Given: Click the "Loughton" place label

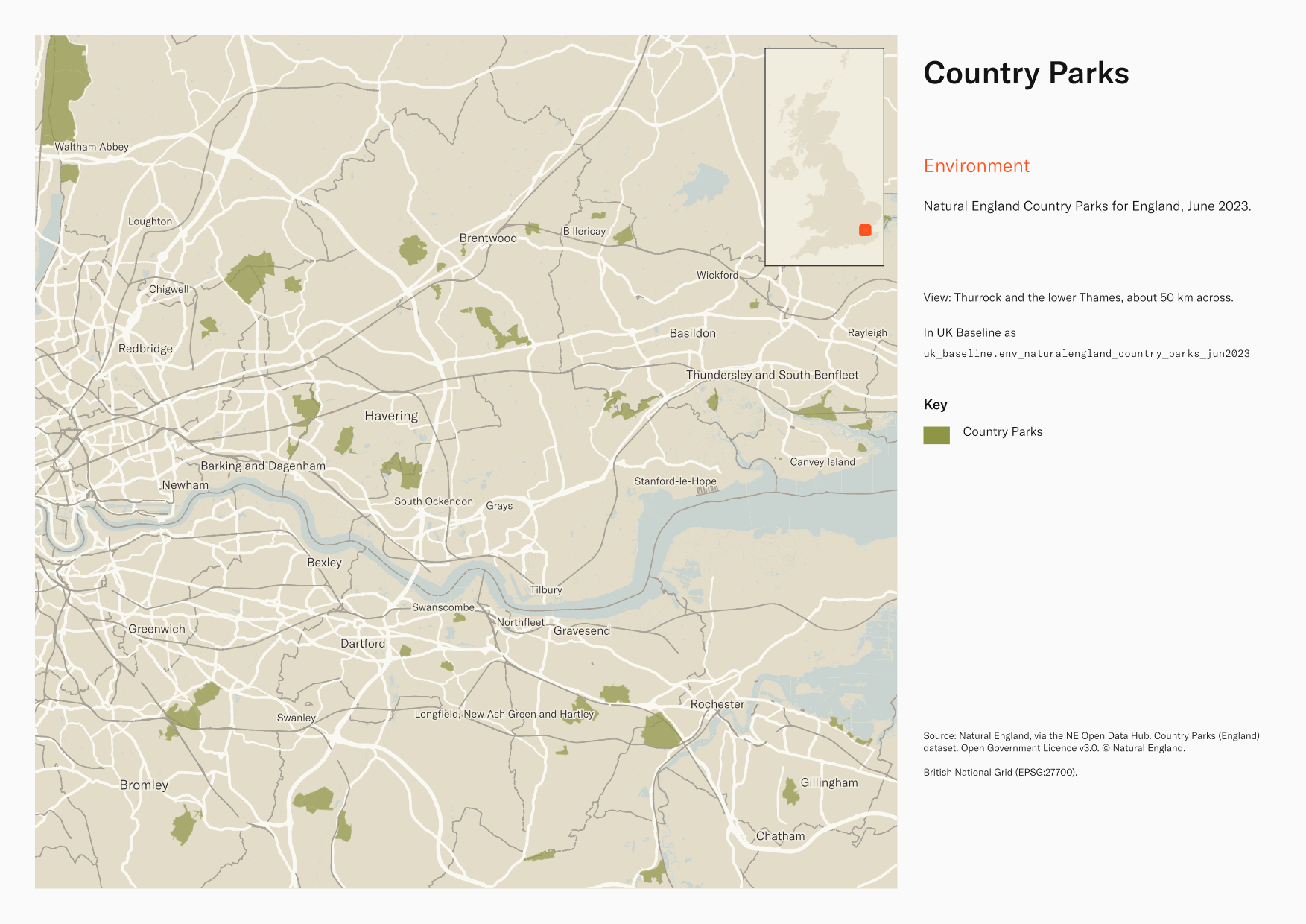Looking at the screenshot, I should tap(150, 221).
